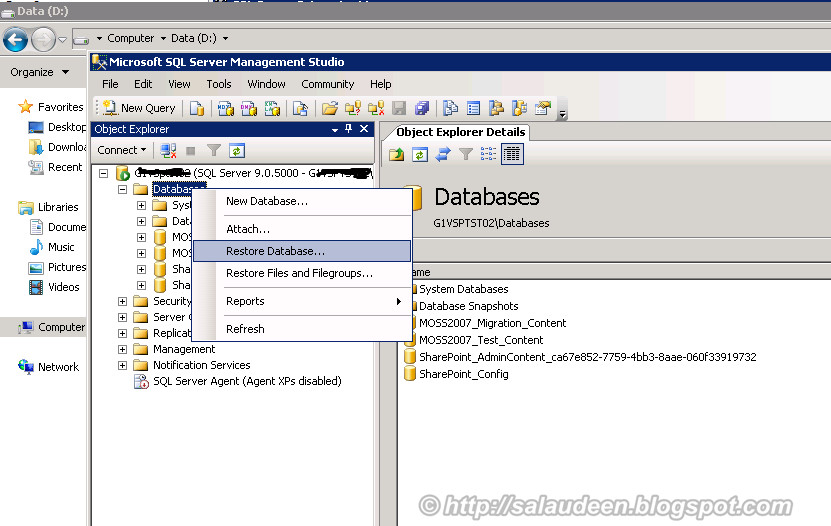Select SharePoint_Config in details list
831x526 pixels.
pos(463,374)
